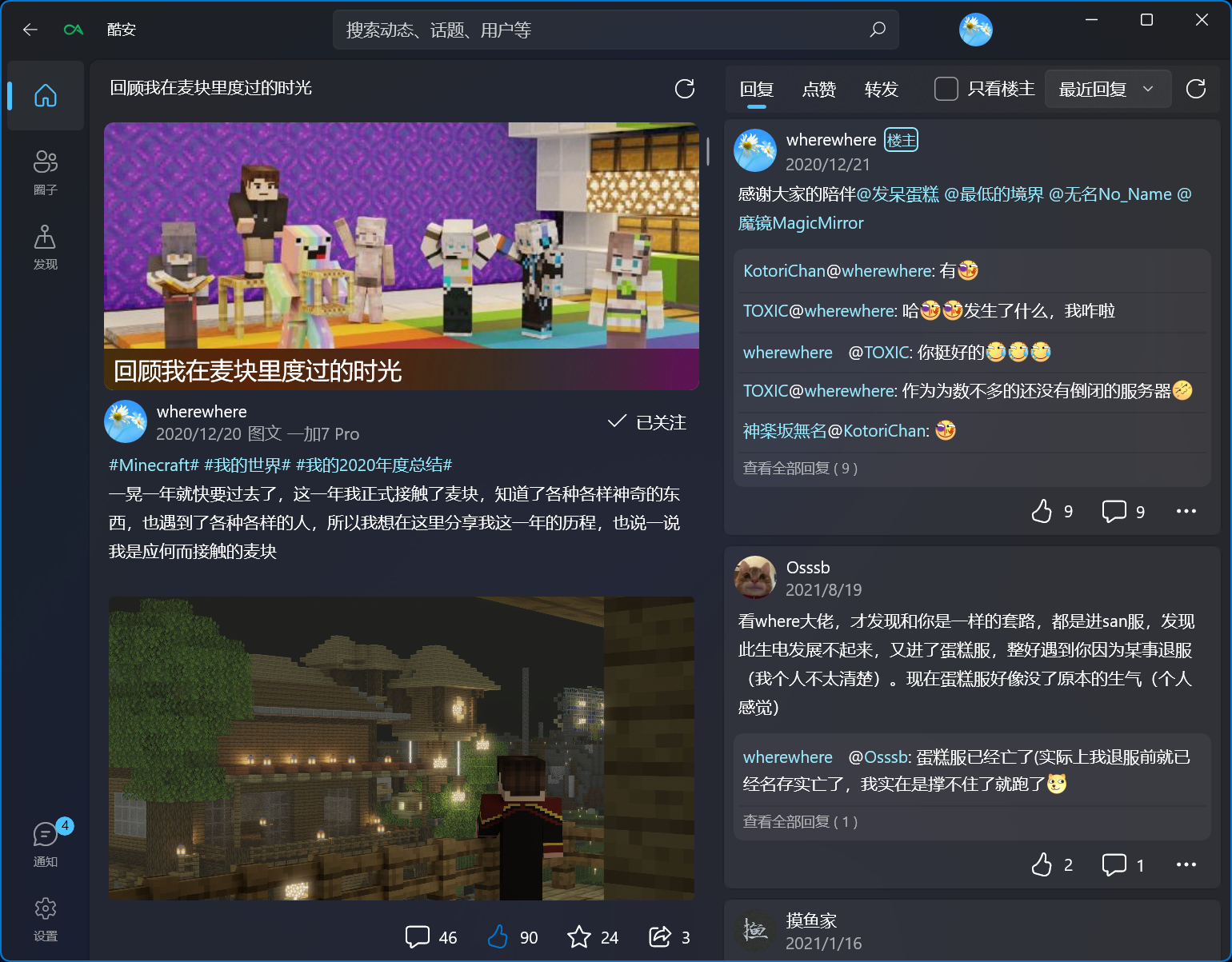The height and width of the screenshot is (962, 1232).
Task: Open the #Minecraft# hashtag
Action: point(154,465)
